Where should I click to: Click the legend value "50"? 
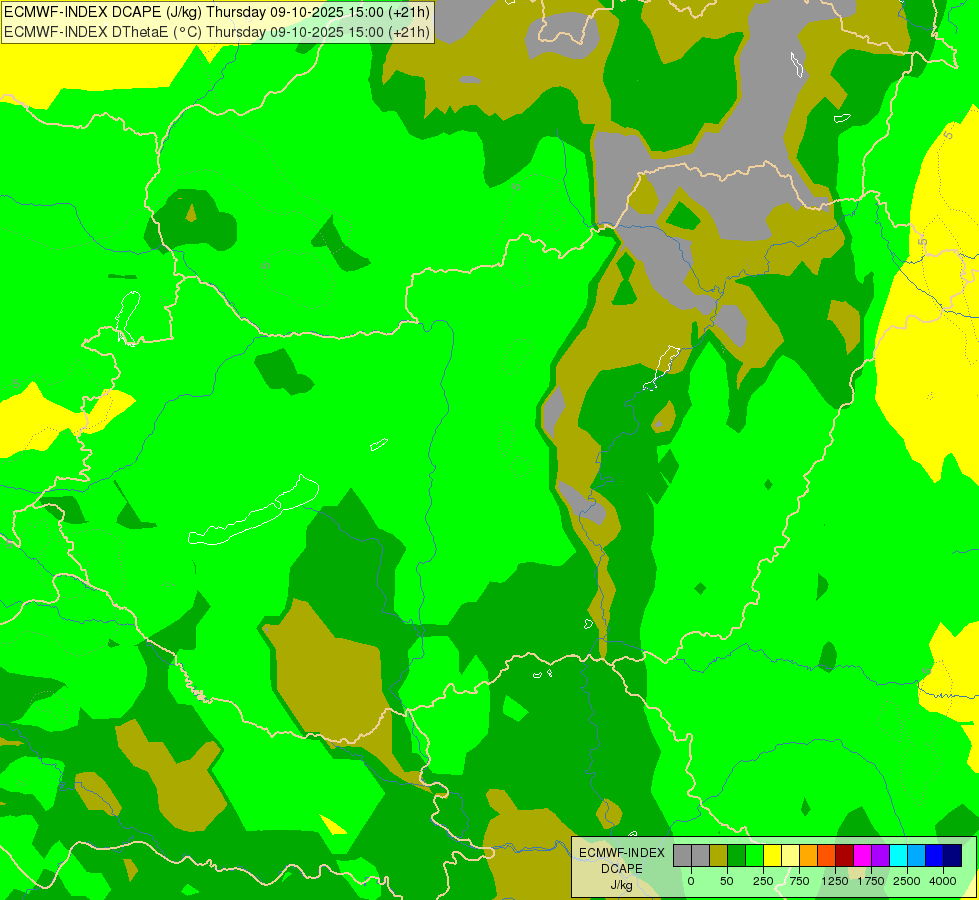[727, 881]
